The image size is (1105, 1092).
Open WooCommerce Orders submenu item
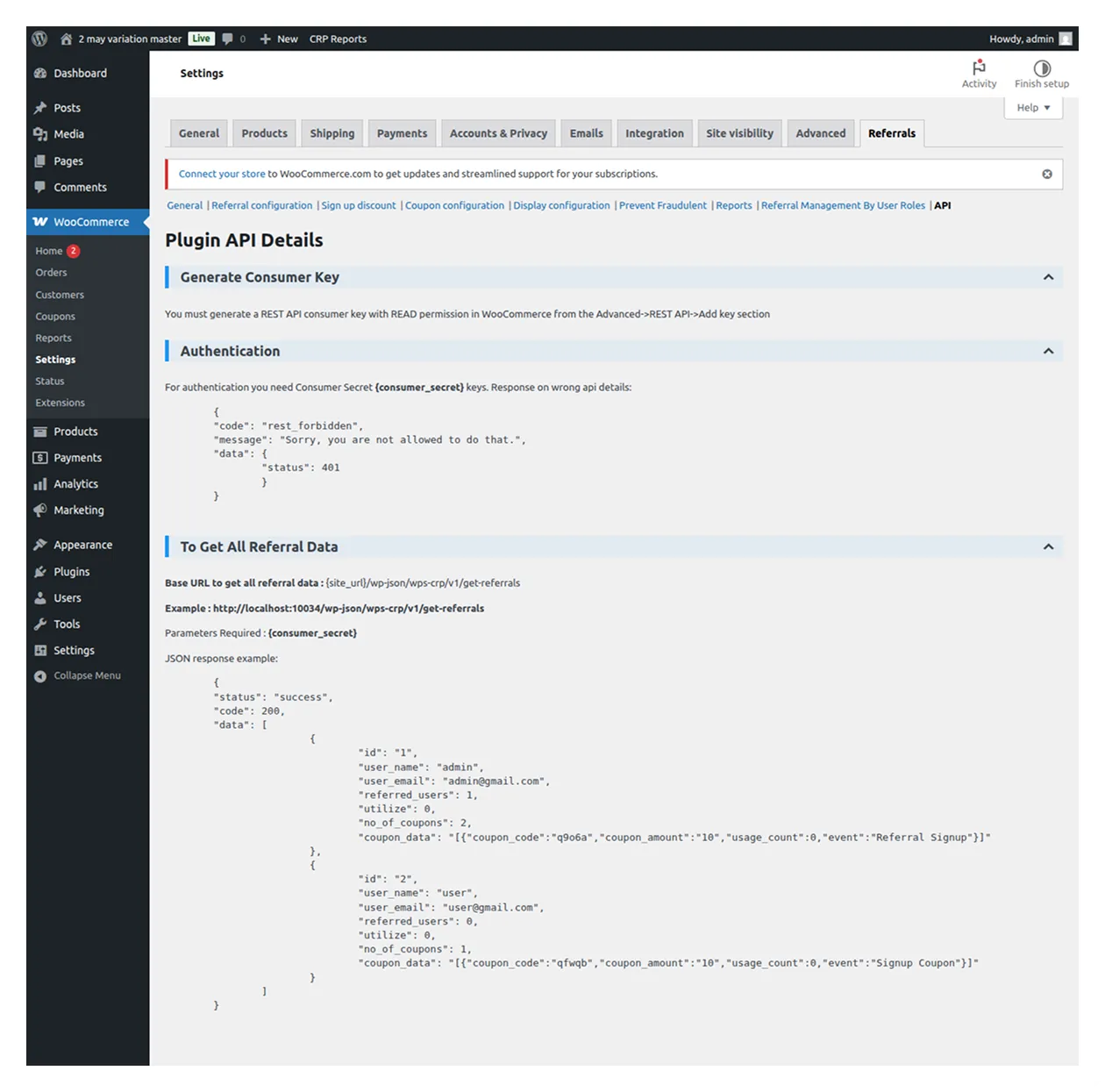(x=51, y=273)
